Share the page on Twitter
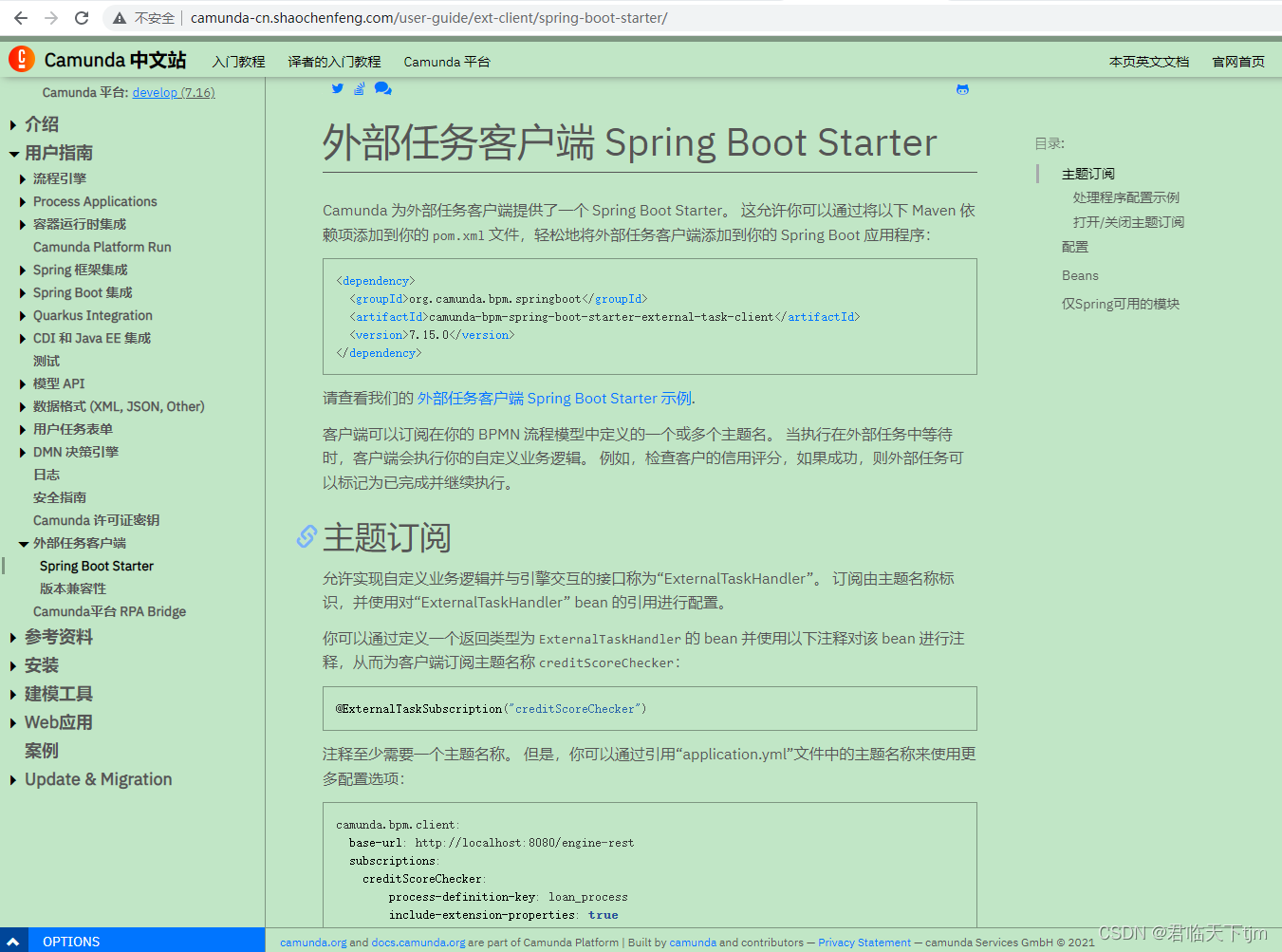This screenshot has width=1282, height=952. pos(337,88)
